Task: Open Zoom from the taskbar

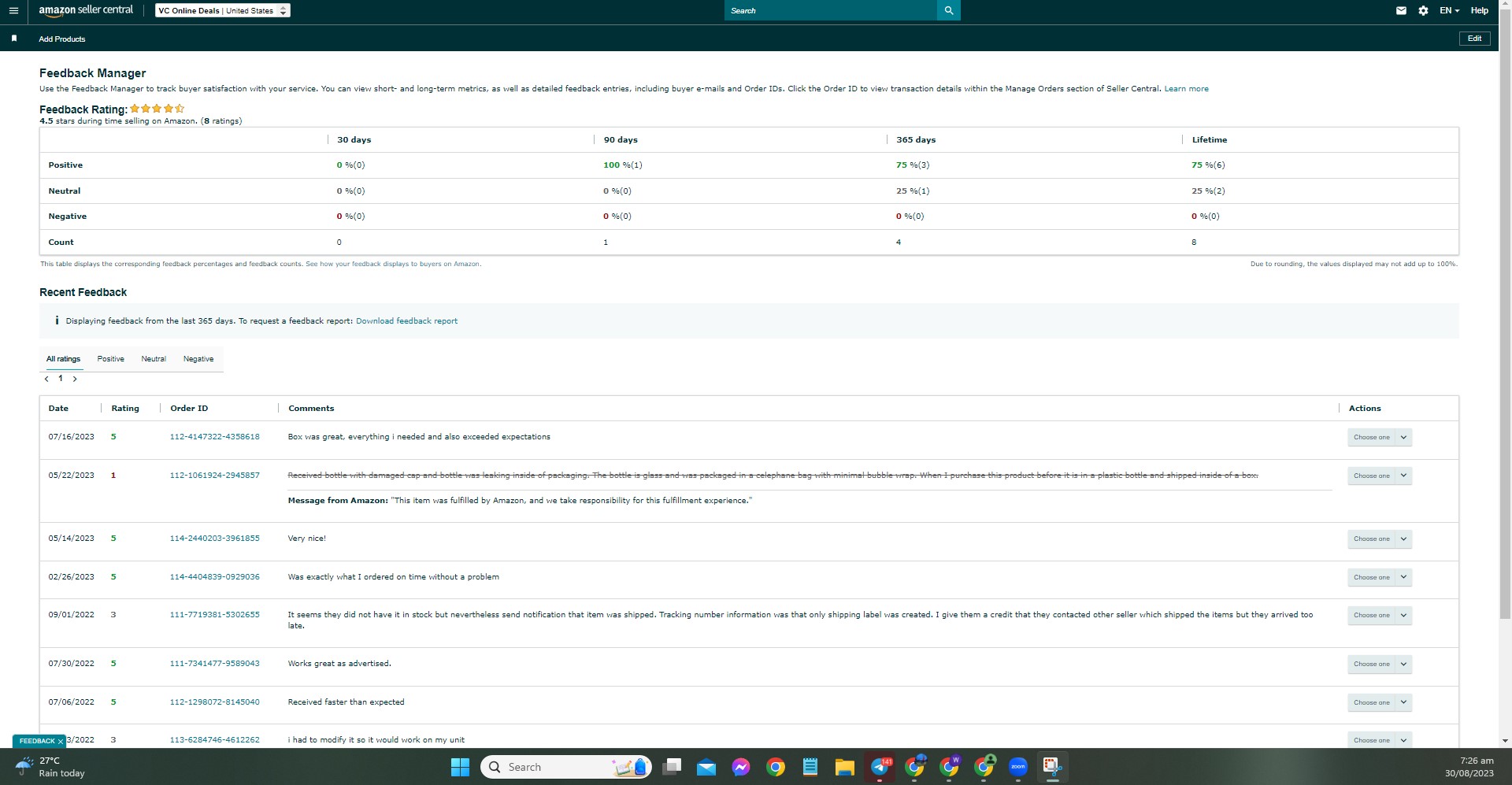Action: (x=1018, y=767)
